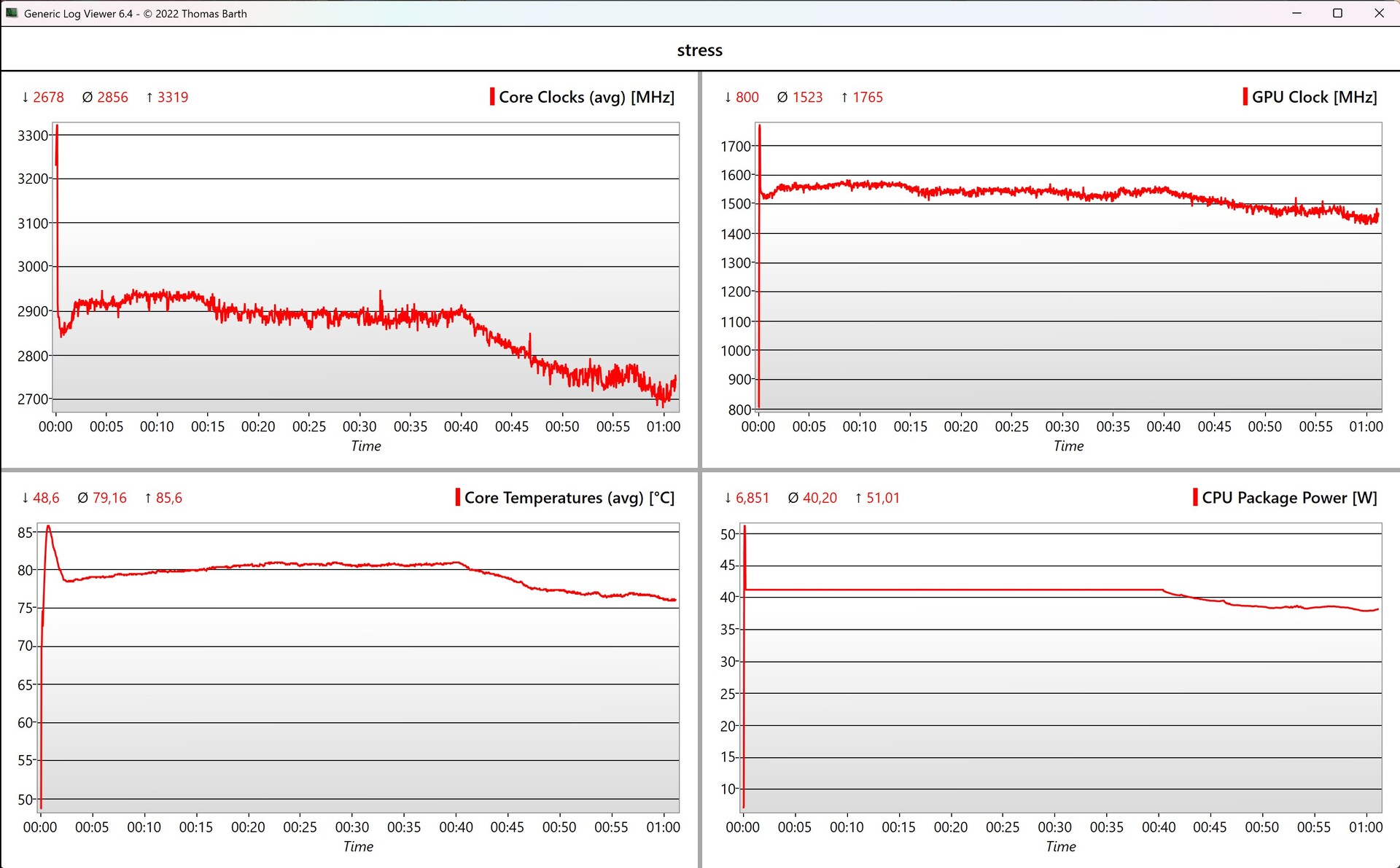This screenshot has width=1400, height=868.
Task: Click the CPU Package Power [W] label
Action: click(1289, 498)
